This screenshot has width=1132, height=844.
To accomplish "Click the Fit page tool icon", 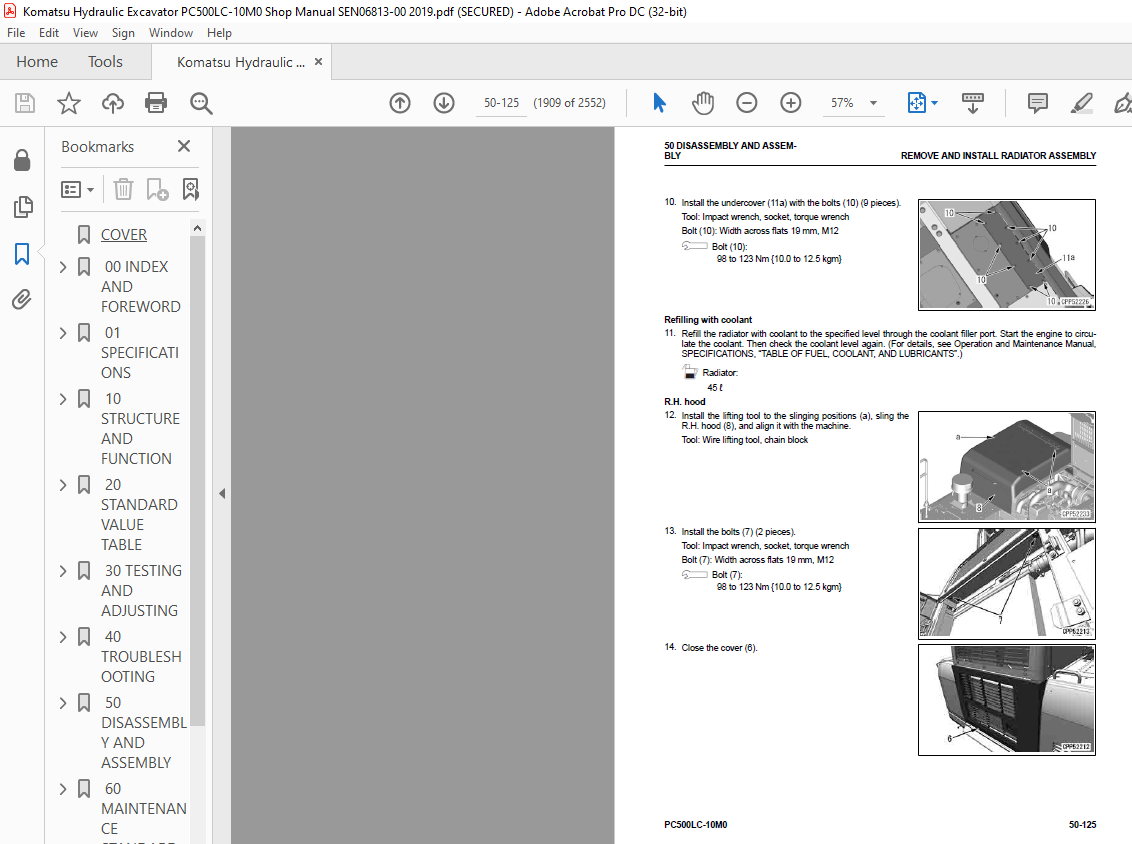I will 916,103.
